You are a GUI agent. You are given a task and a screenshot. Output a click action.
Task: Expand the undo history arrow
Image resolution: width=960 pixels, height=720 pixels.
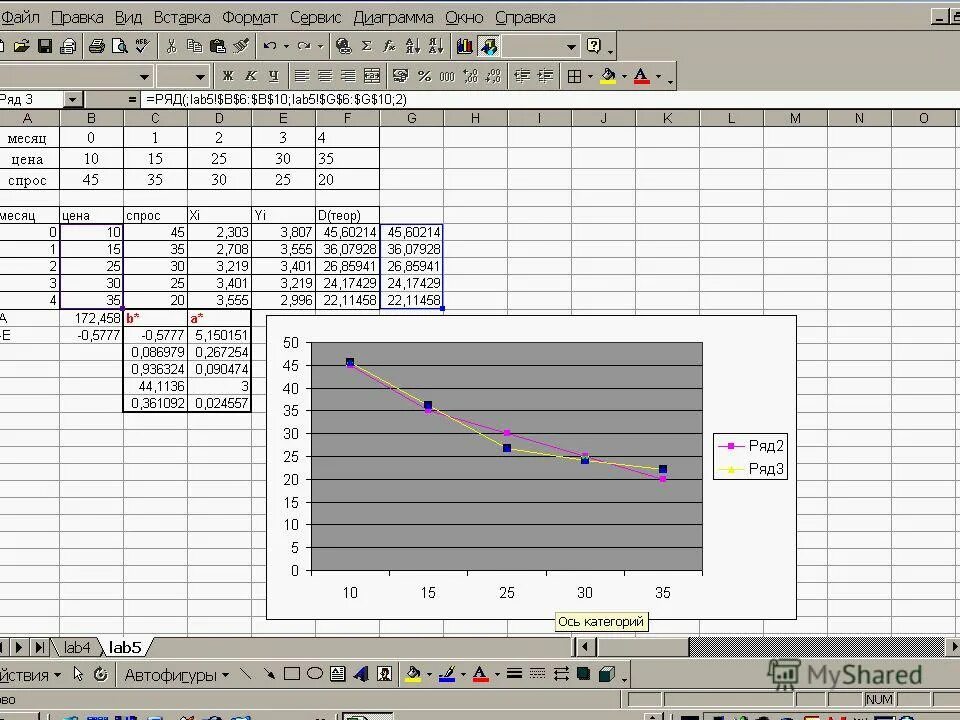click(285, 46)
